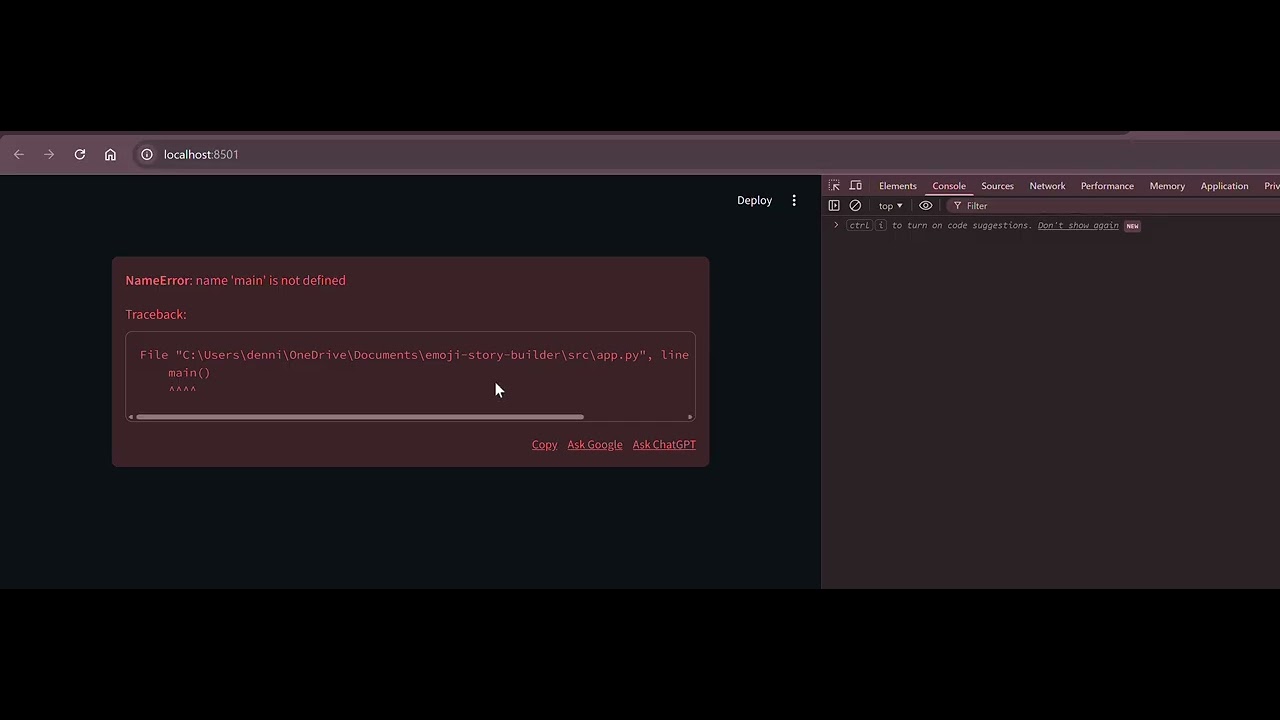Click the Ask Google link
Image resolution: width=1280 pixels, height=720 pixels.
tap(595, 445)
